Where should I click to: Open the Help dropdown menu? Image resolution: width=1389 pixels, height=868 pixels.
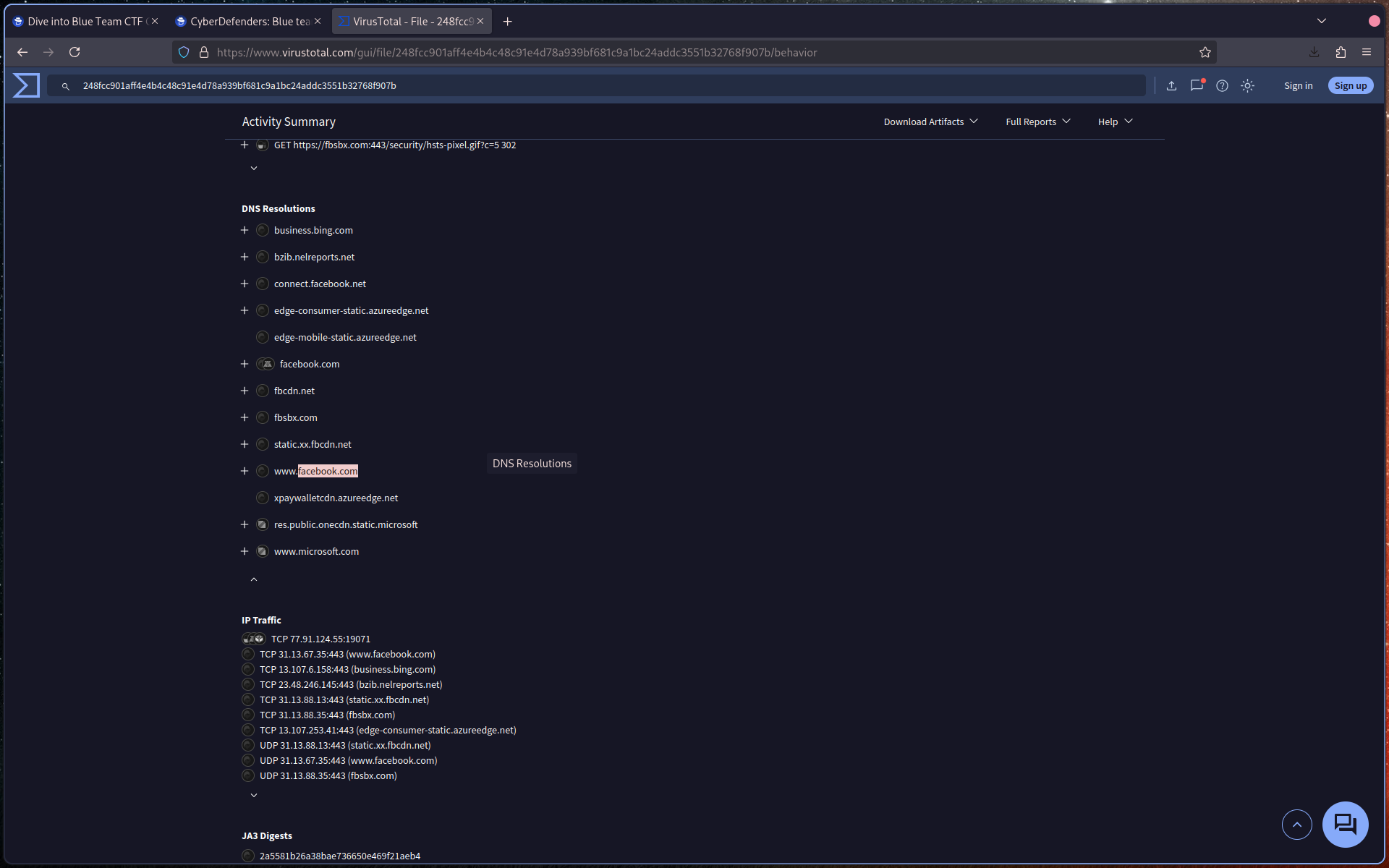click(x=1115, y=122)
